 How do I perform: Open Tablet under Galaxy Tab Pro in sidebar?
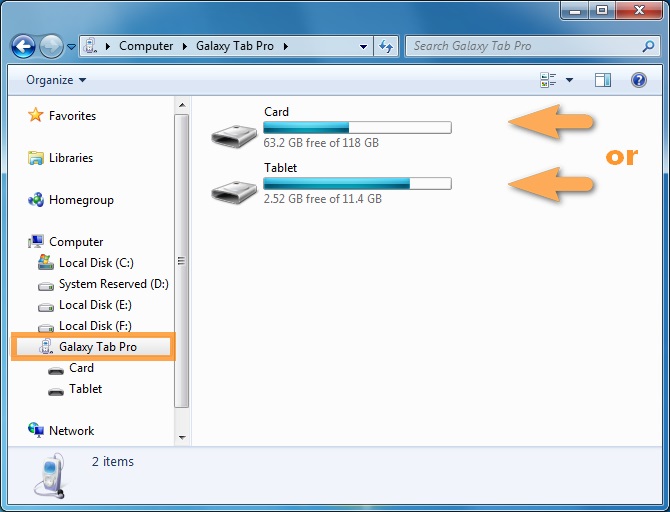tap(85, 388)
